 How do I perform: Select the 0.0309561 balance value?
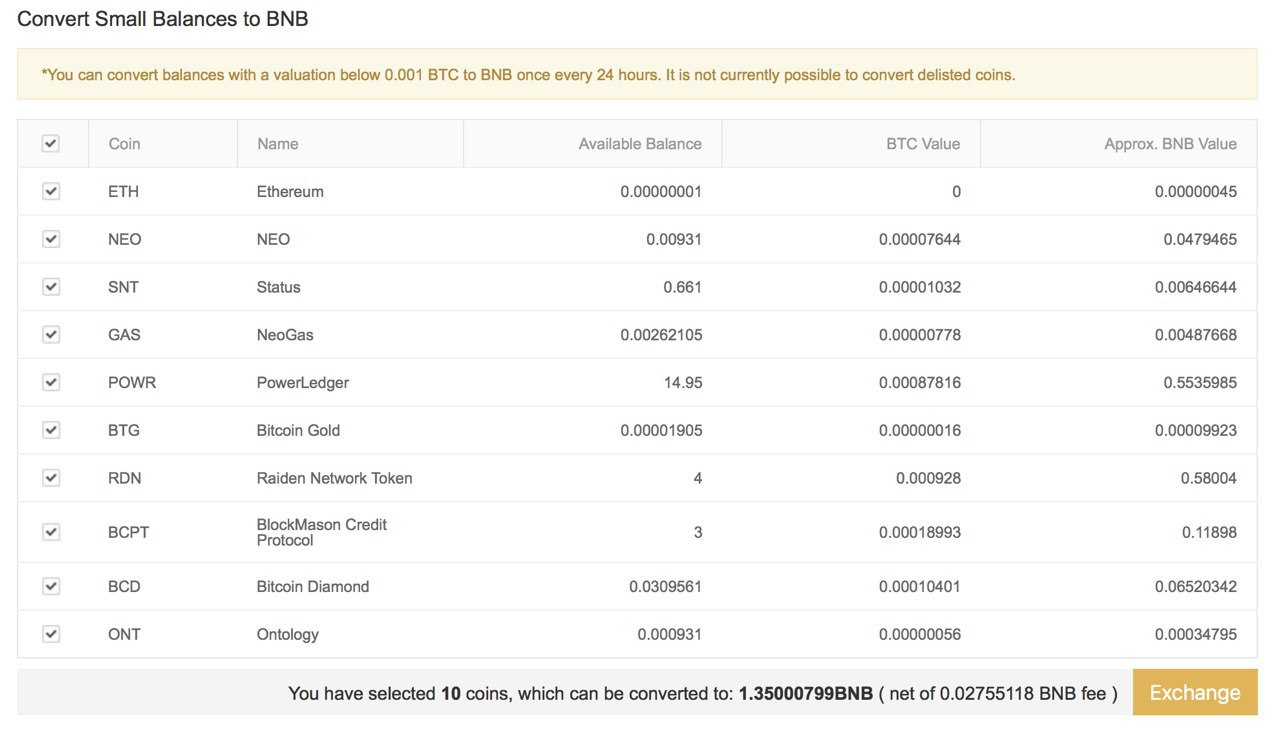pos(666,586)
